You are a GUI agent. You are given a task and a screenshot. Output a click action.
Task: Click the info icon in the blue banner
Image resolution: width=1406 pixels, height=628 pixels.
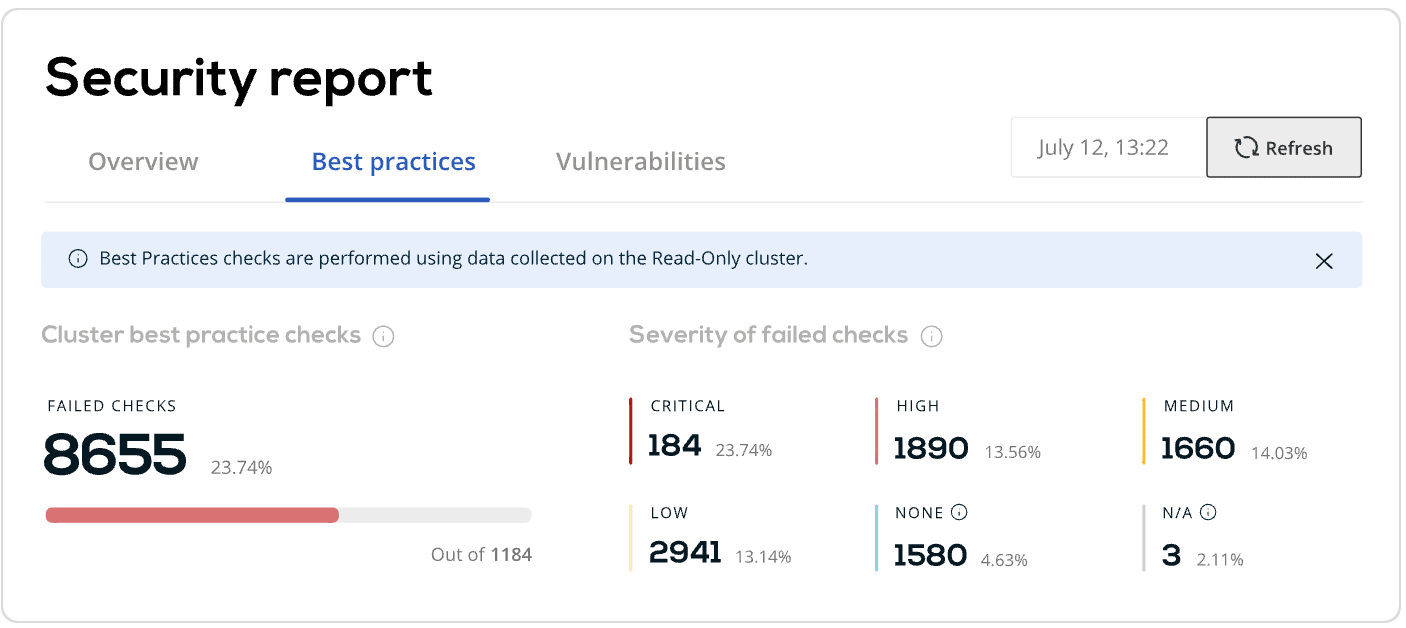[x=78, y=259]
